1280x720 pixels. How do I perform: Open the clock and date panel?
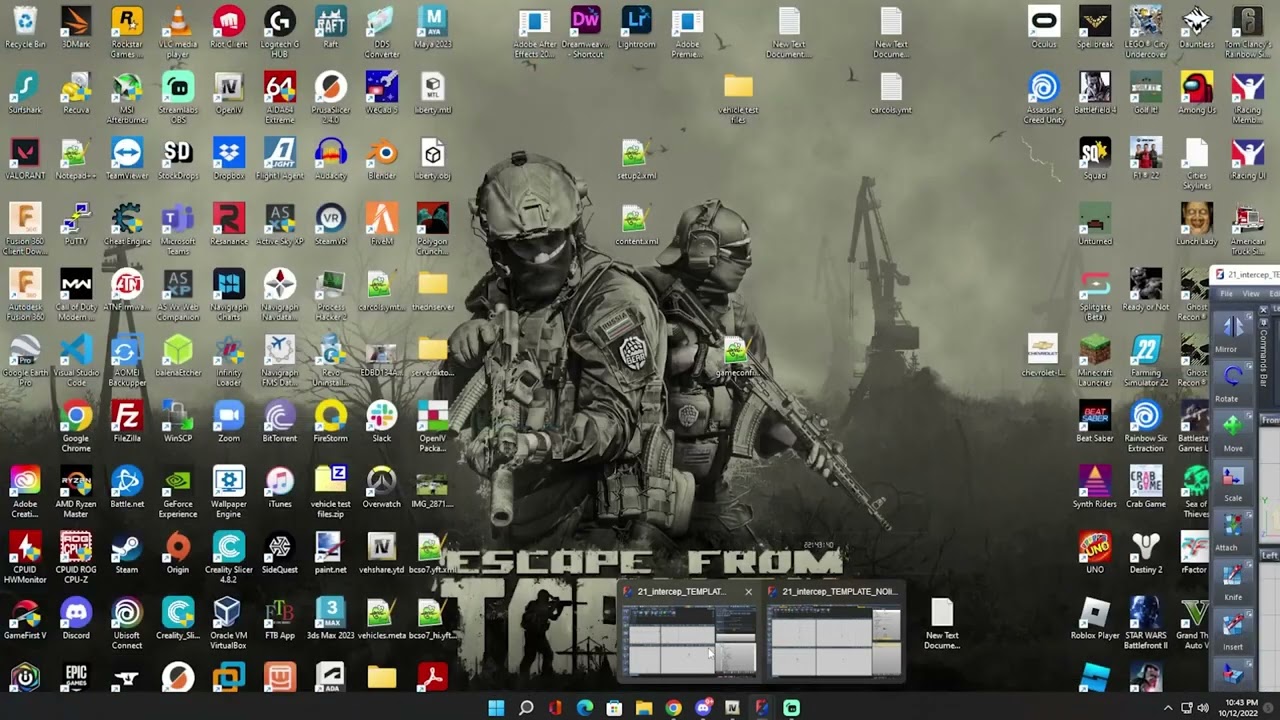point(1243,708)
